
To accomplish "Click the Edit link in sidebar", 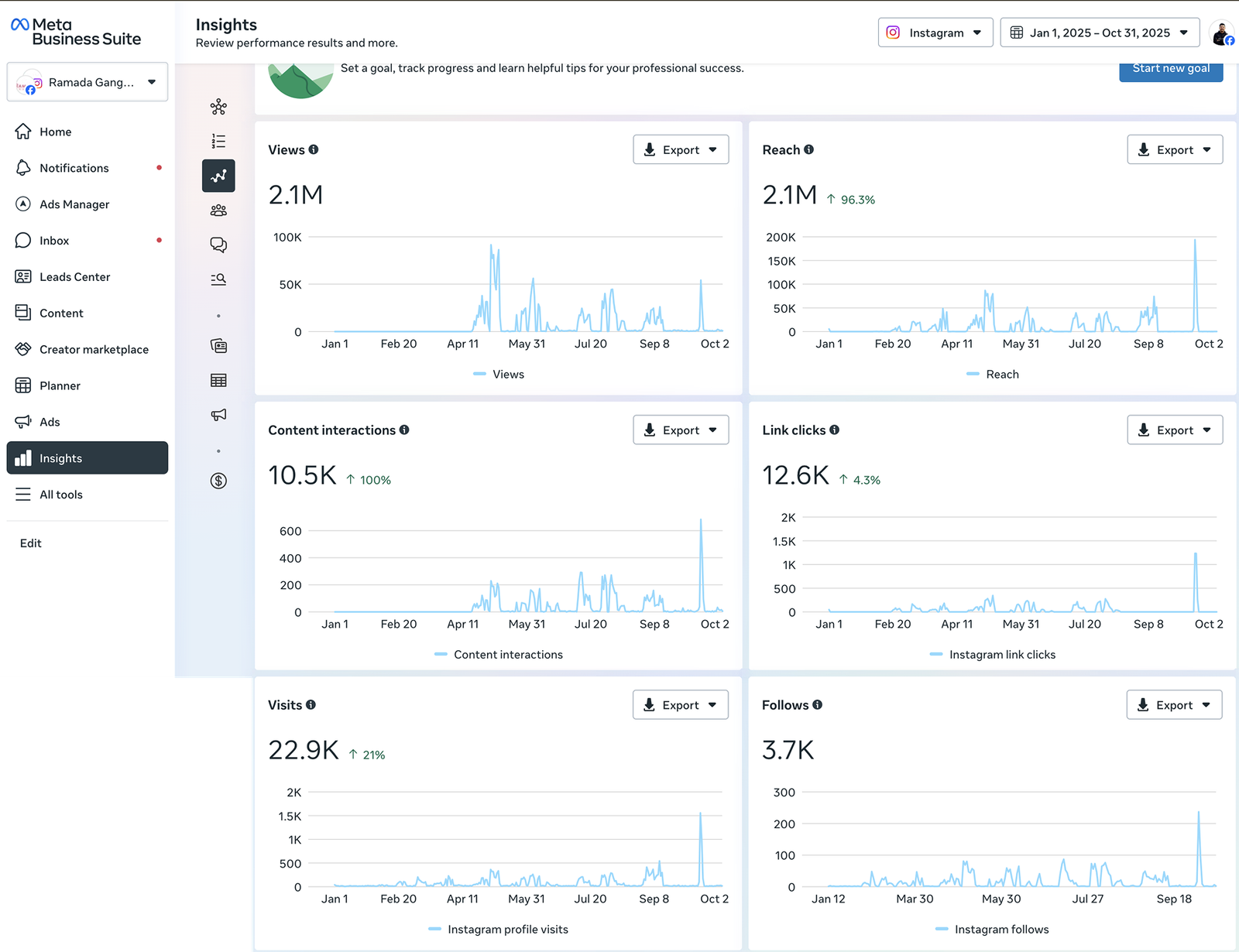I will click(x=31, y=543).
